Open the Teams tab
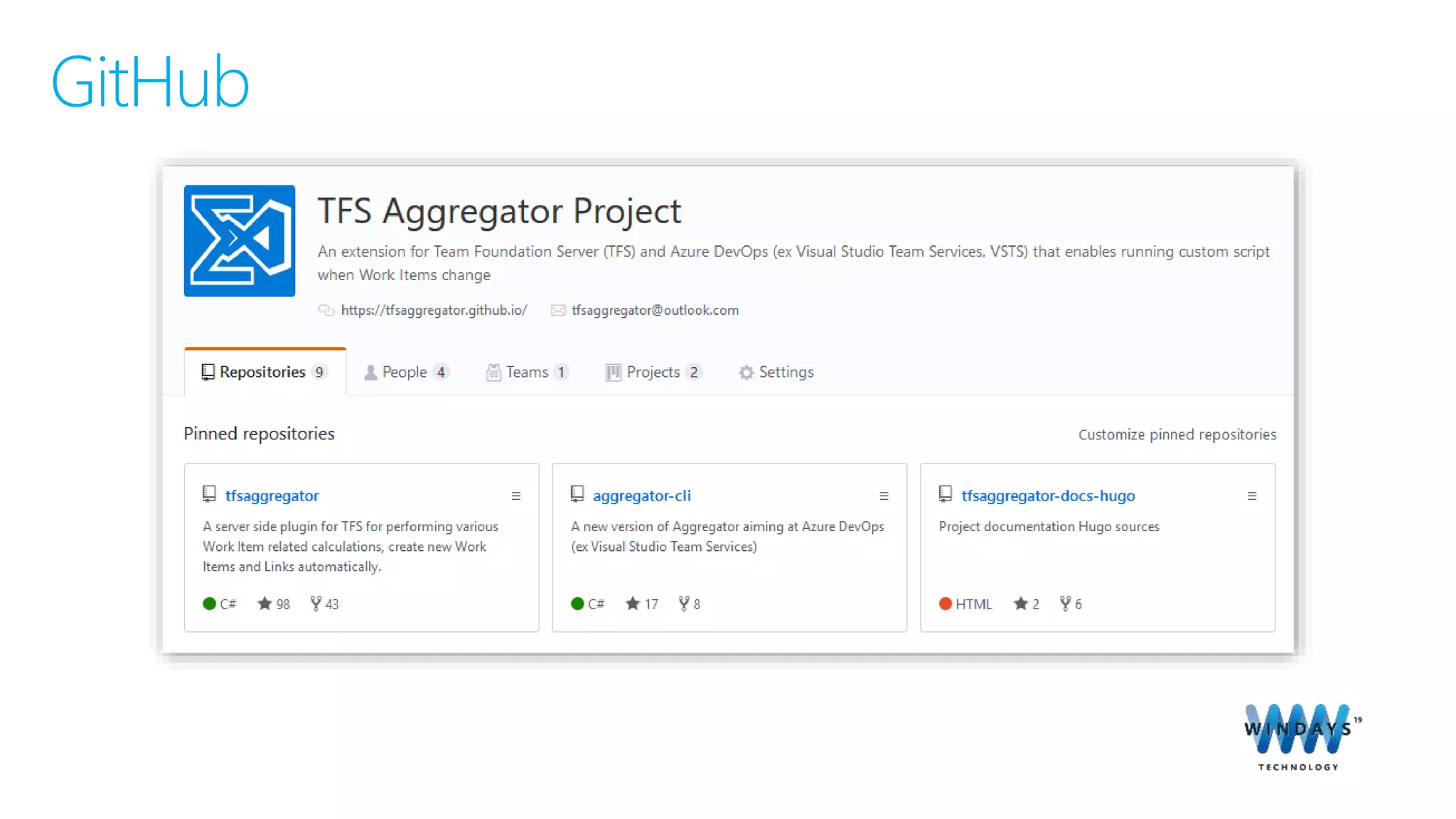 [528, 372]
